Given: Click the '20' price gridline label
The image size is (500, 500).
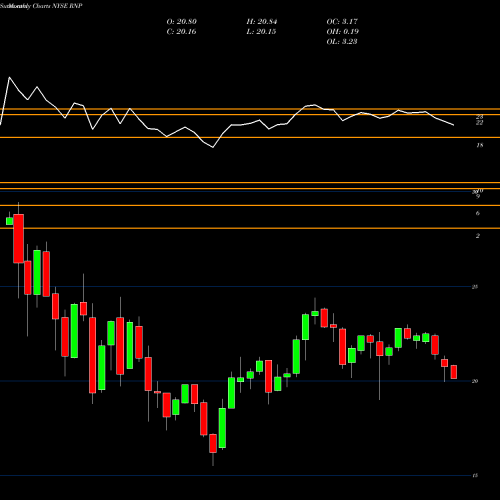Looking at the screenshot, I should tap(475, 381).
